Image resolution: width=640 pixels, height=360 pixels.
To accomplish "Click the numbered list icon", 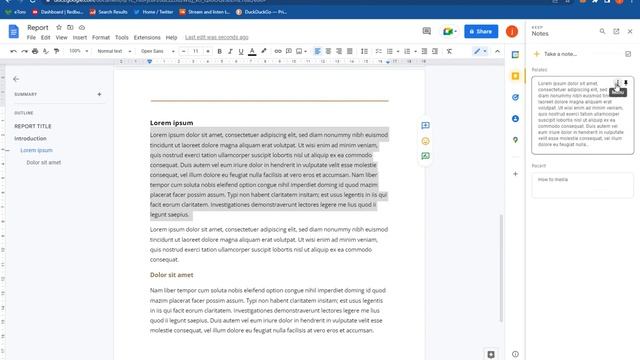I will [407, 51].
